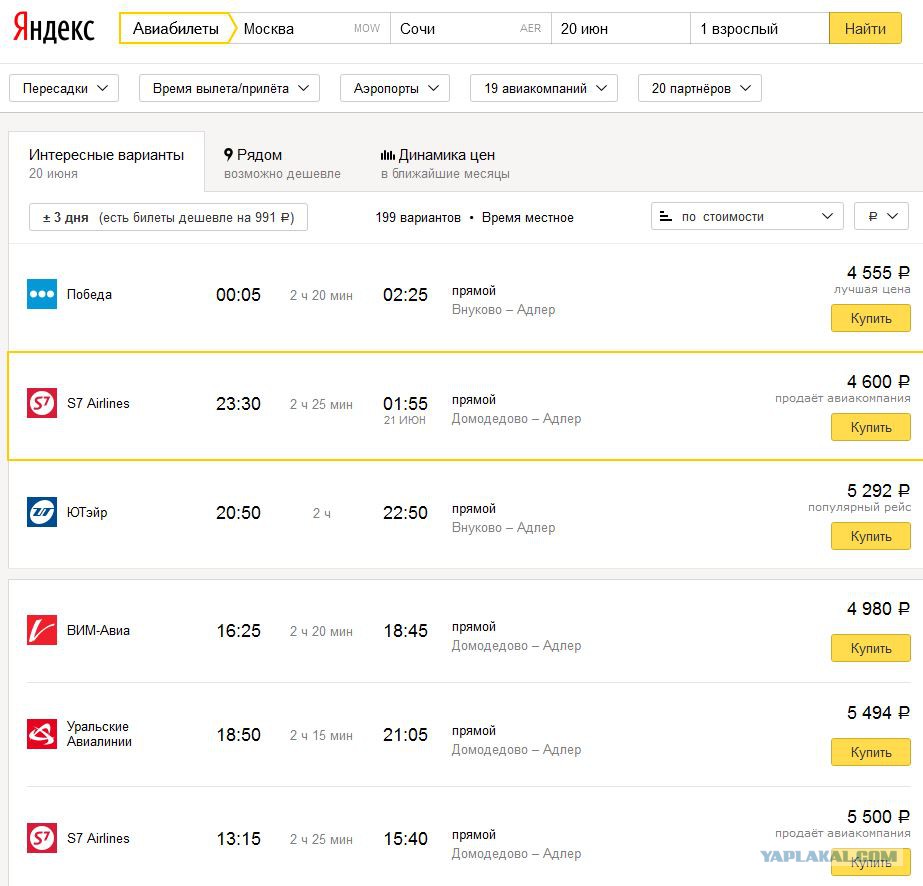Click departure time 16:25

click(238, 631)
